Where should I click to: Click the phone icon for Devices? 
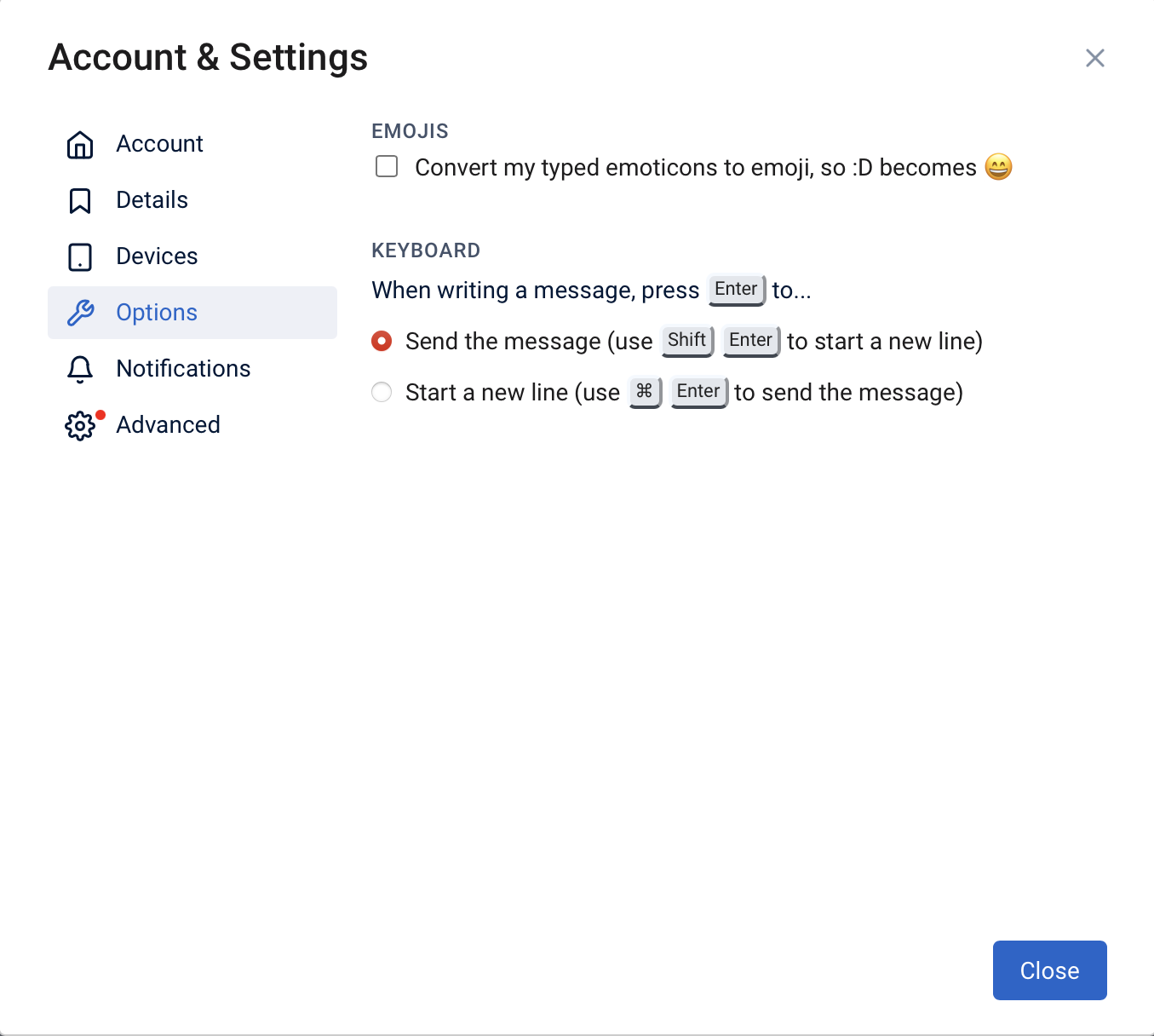79,256
